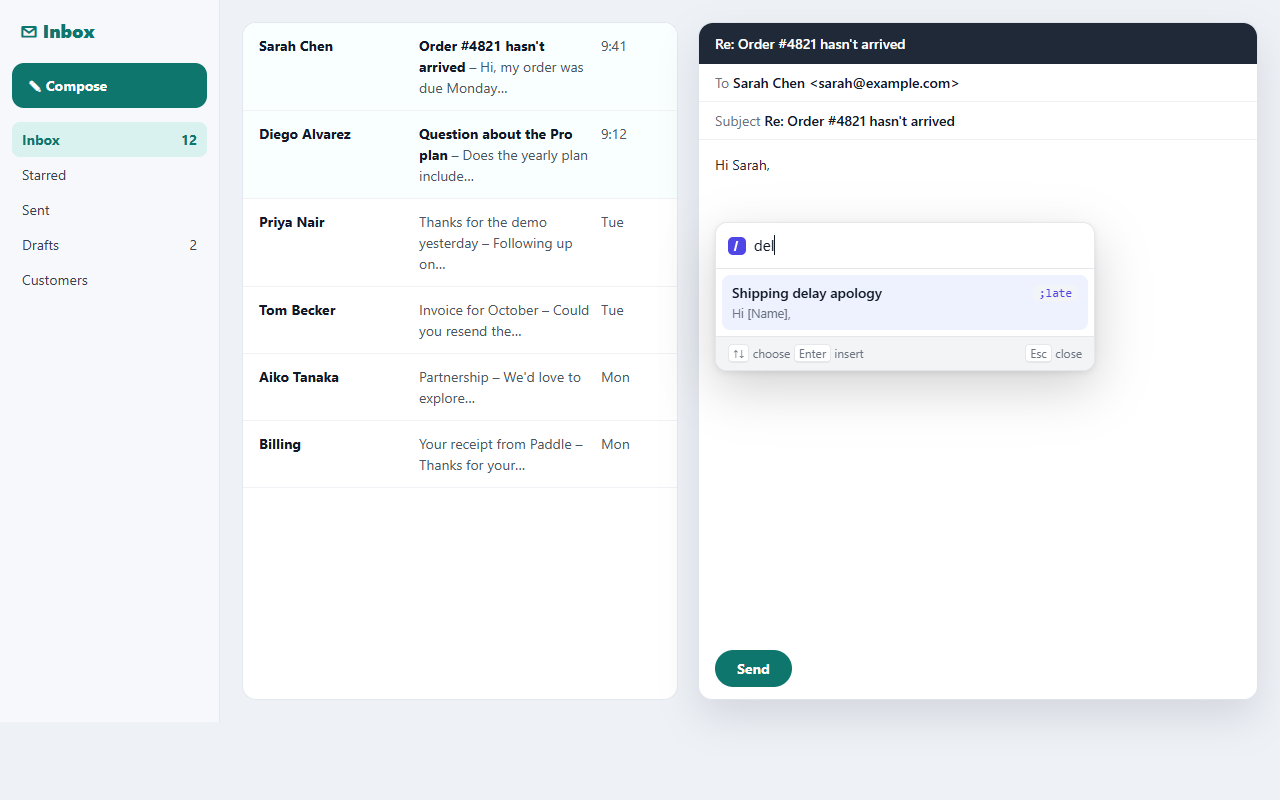Open the Sent folder
Image resolution: width=1280 pixels, height=800 pixels.
click(x=109, y=210)
